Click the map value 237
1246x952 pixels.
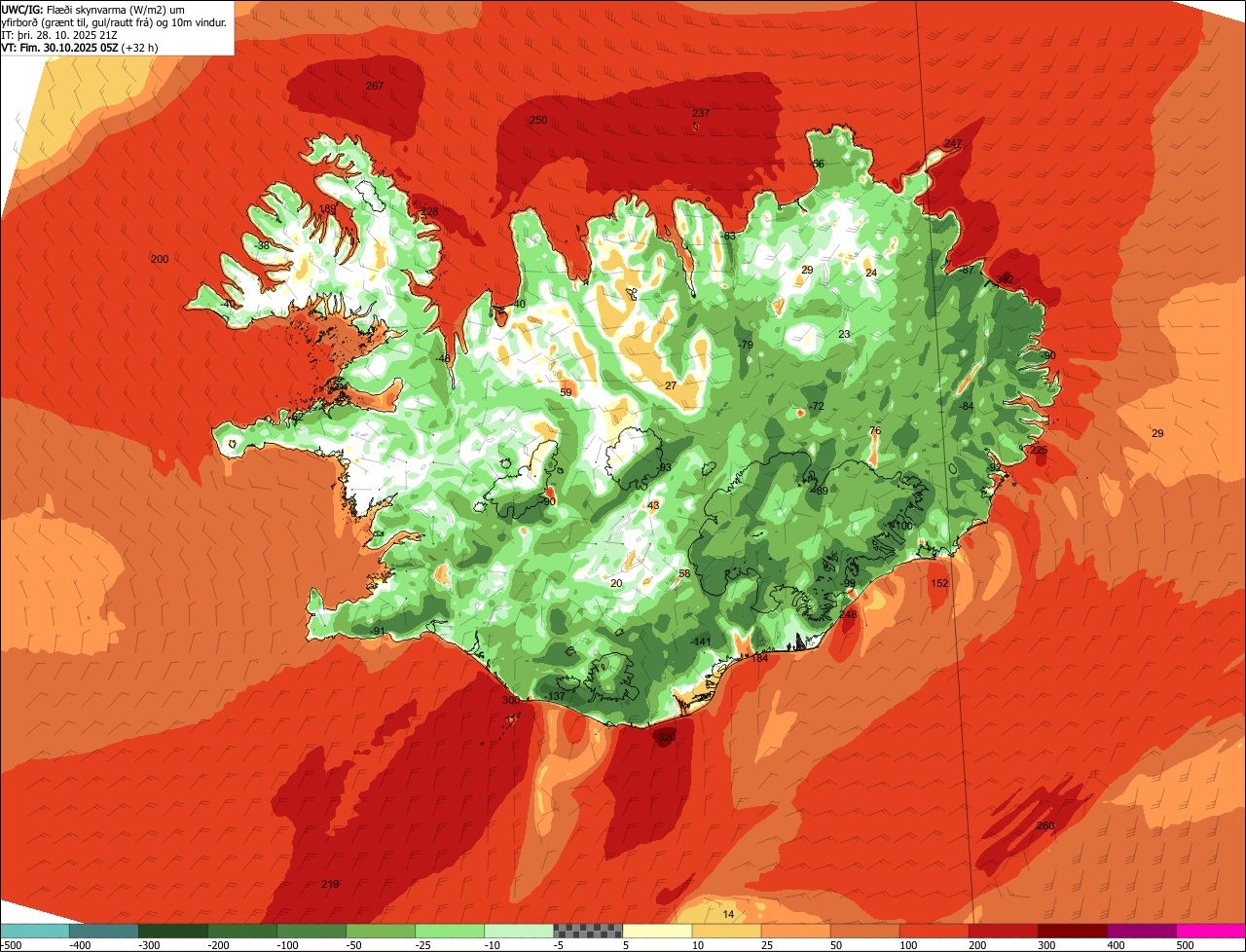[x=701, y=113]
